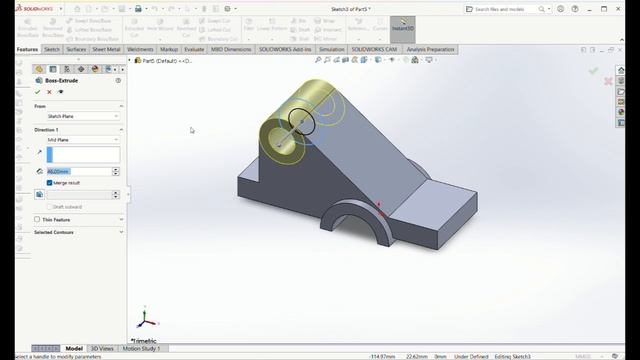Viewport: 640px width, 360px height.
Task: Click the Previous View icon
Action: (x=336, y=60)
